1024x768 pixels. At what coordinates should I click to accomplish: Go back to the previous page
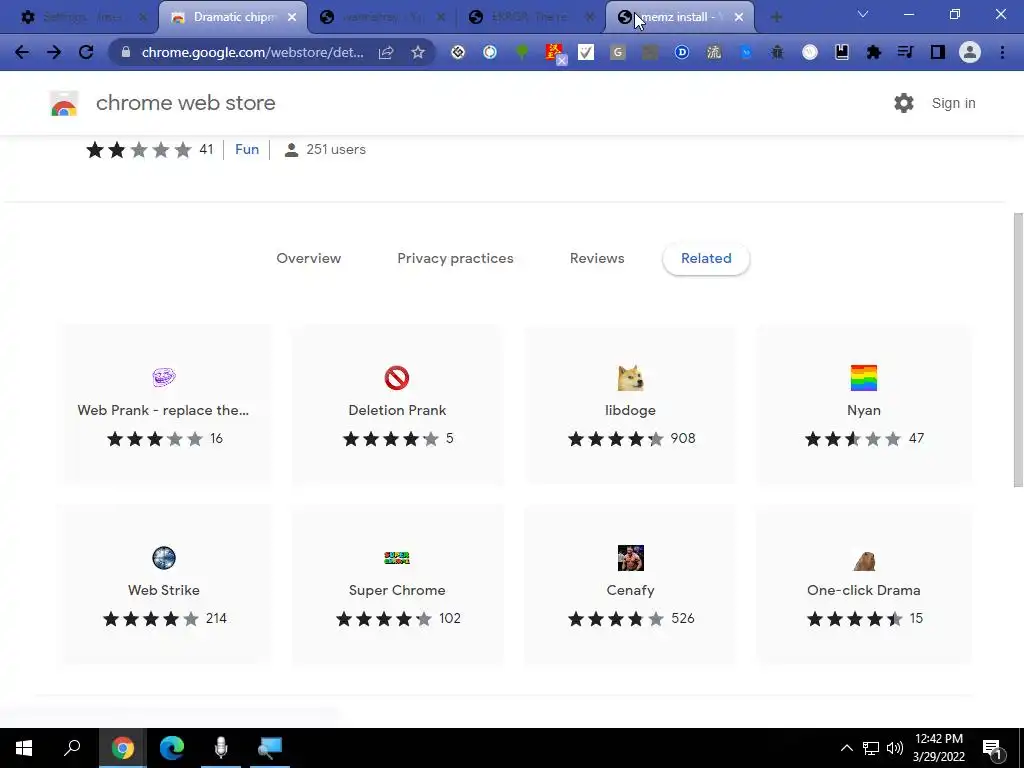coord(22,52)
